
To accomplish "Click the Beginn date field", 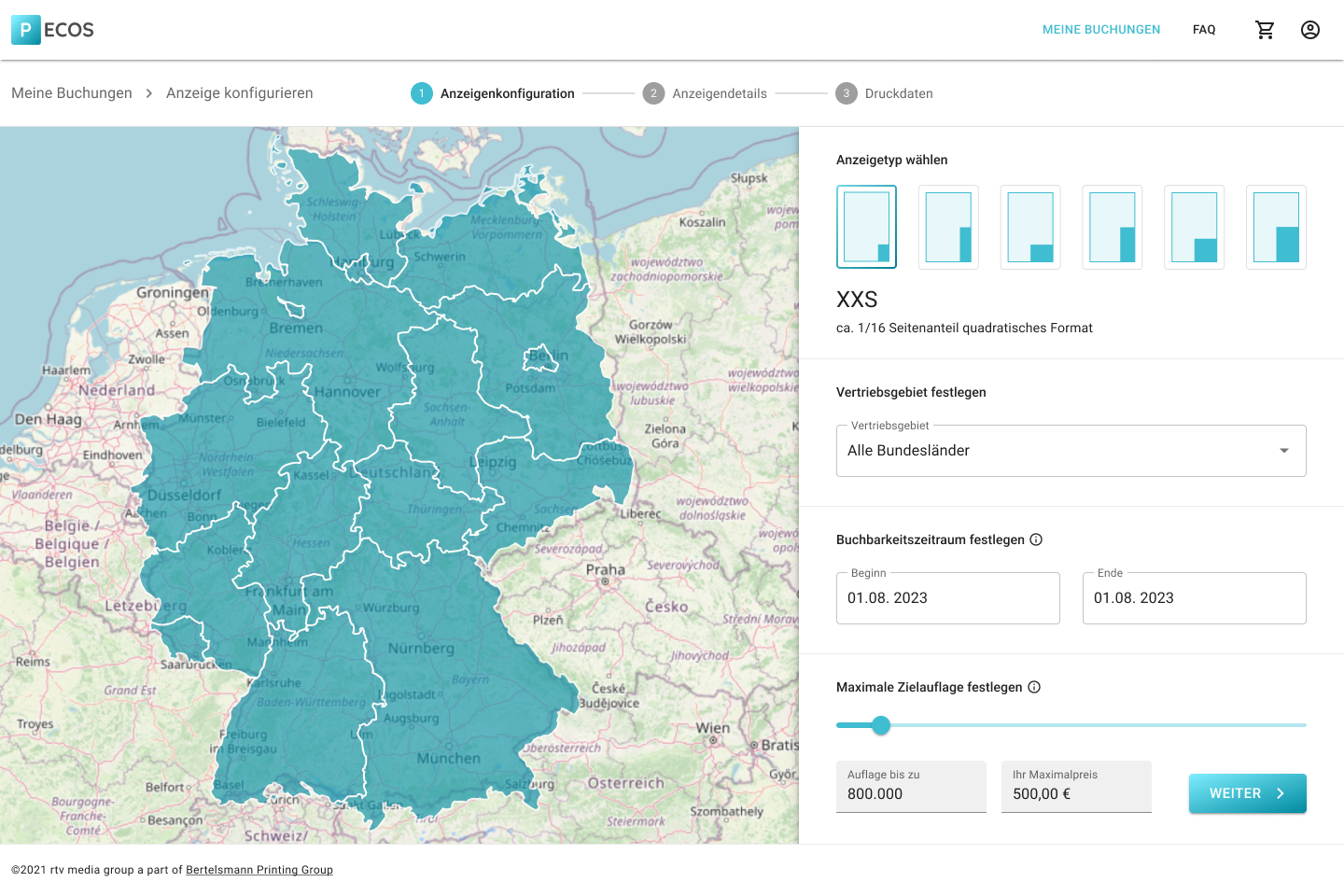I will click(x=948, y=598).
